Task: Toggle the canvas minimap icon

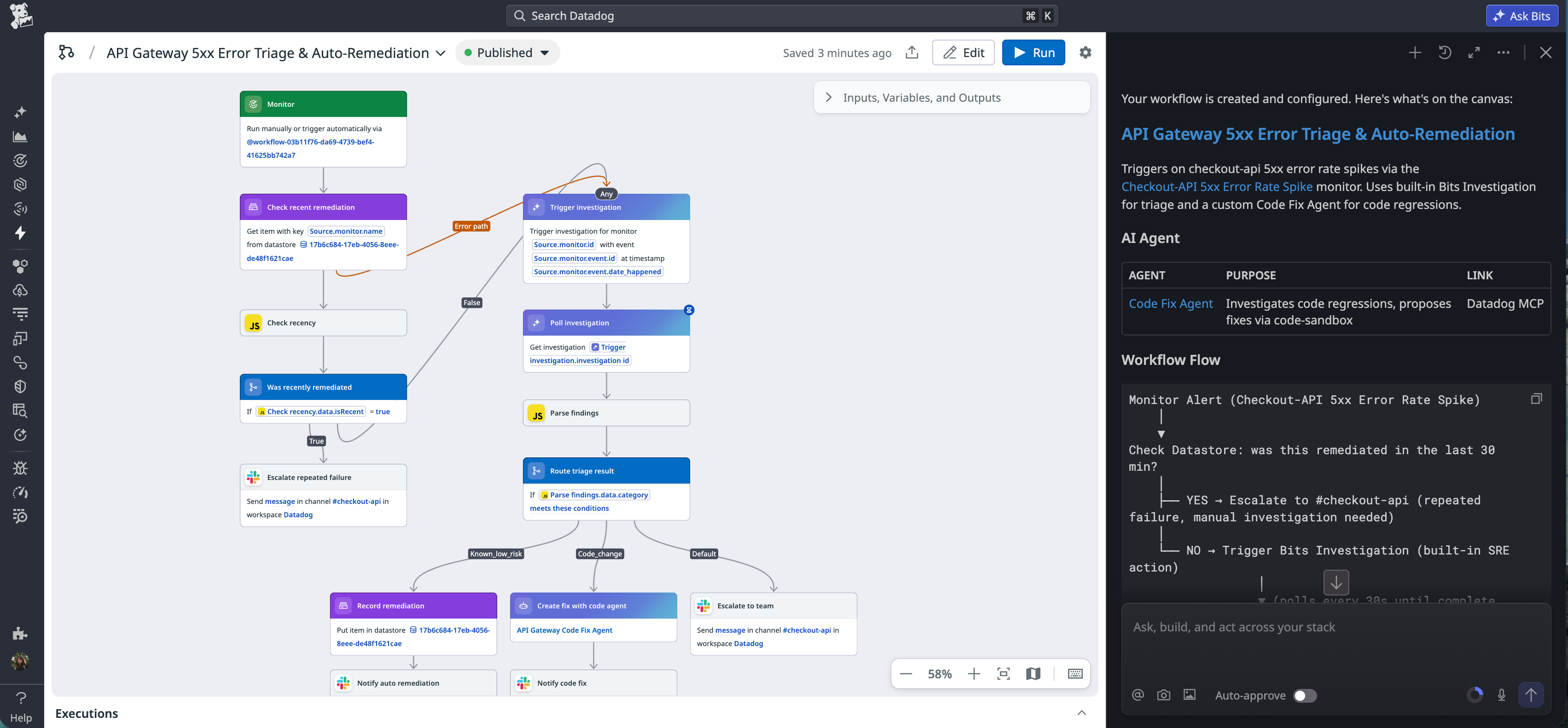Action: (x=1033, y=674)
